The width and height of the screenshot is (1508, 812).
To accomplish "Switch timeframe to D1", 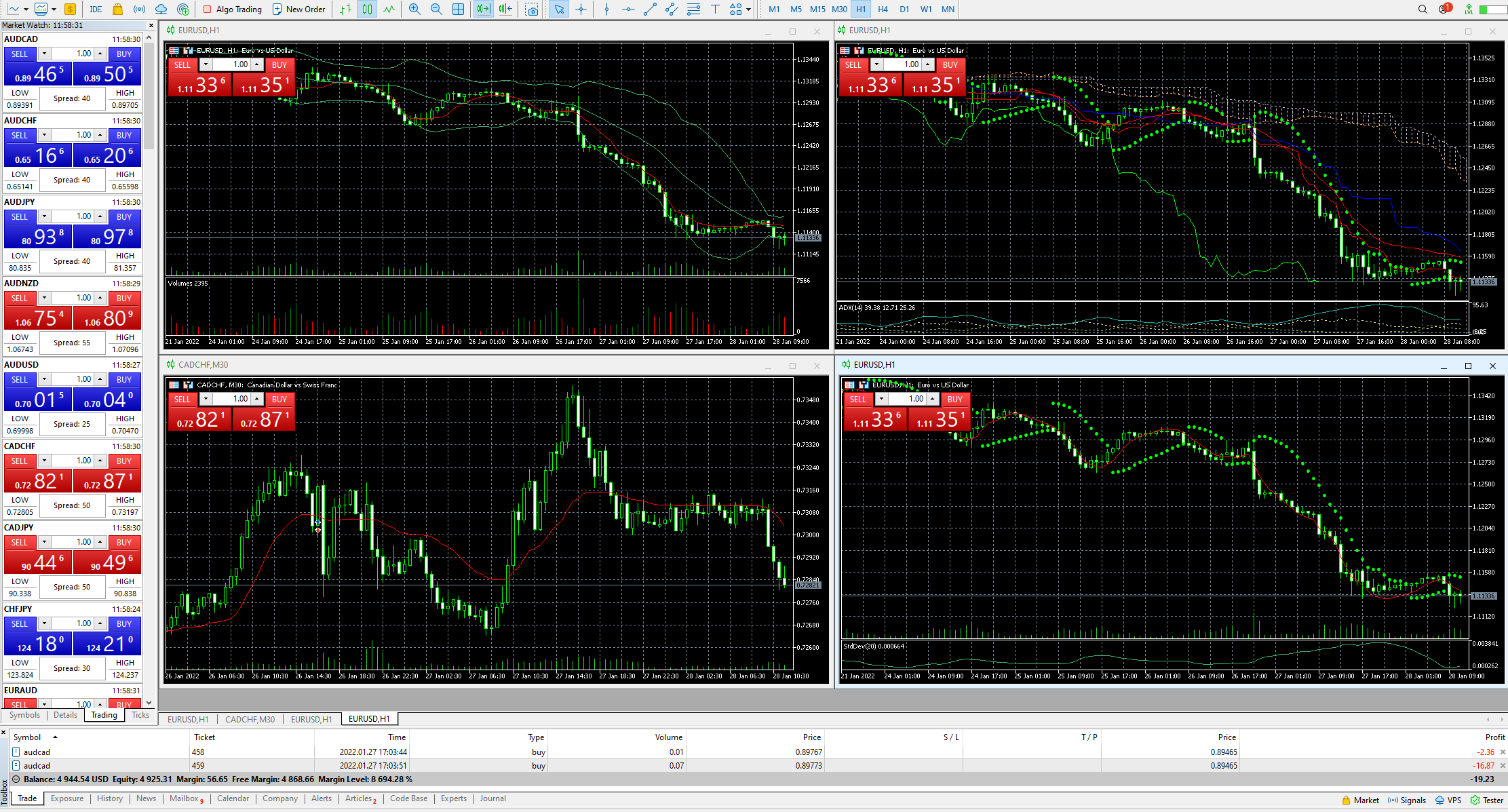I will [x=904, y=9].
